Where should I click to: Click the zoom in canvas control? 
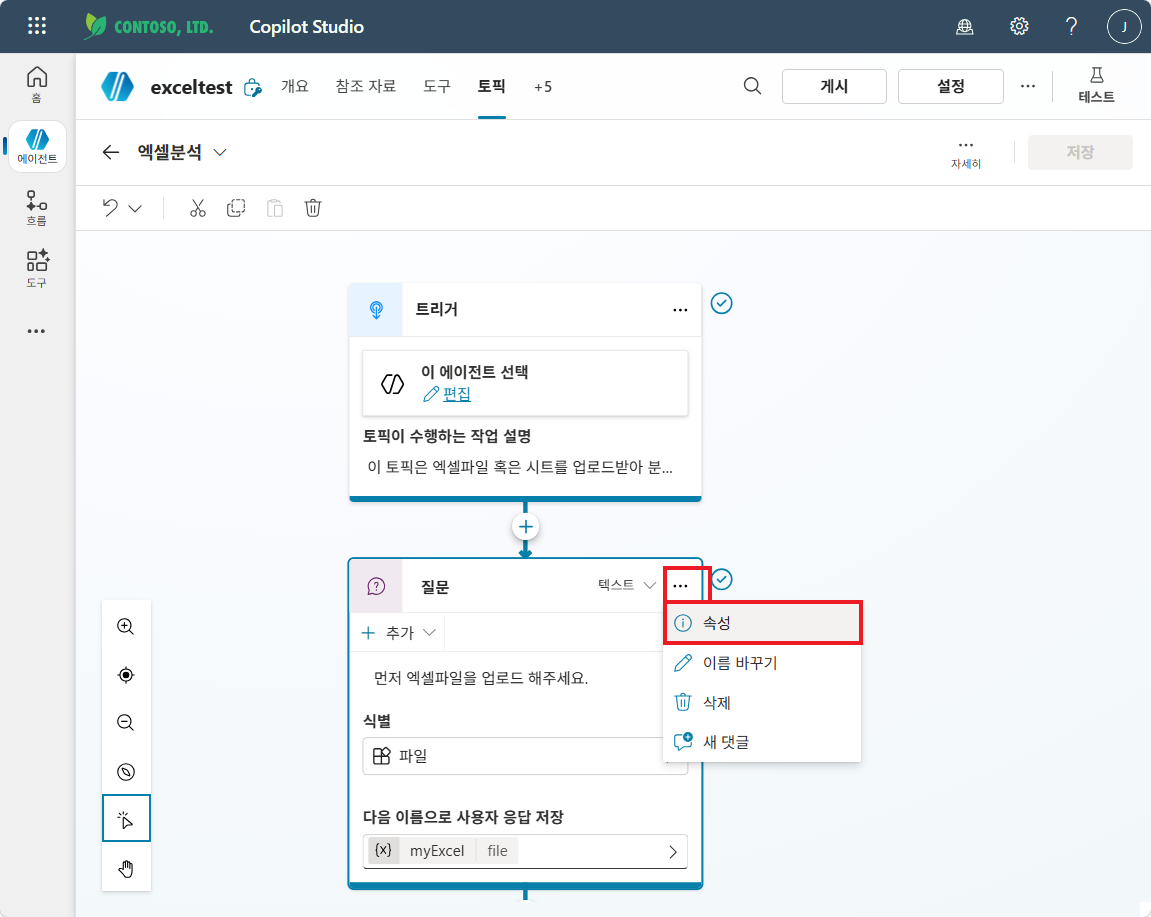126,626
